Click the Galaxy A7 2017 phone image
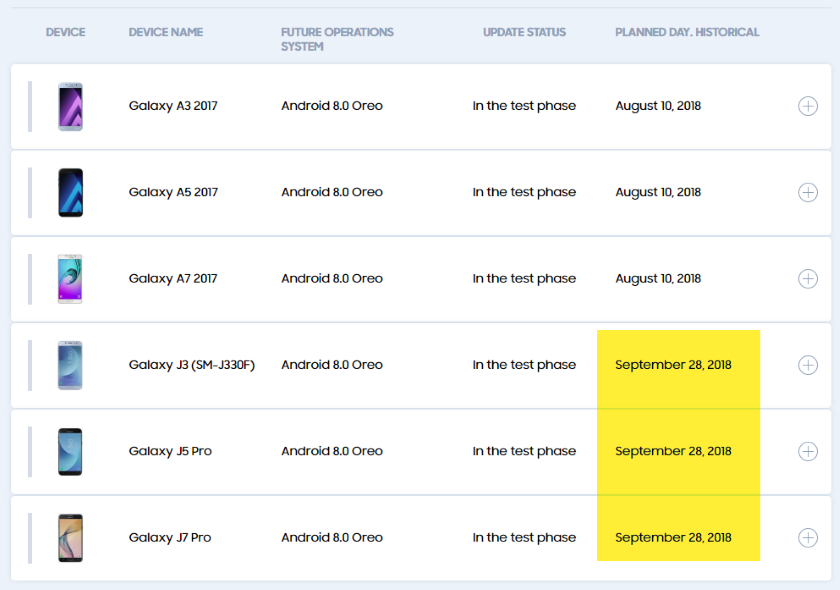 pos(70,279)
